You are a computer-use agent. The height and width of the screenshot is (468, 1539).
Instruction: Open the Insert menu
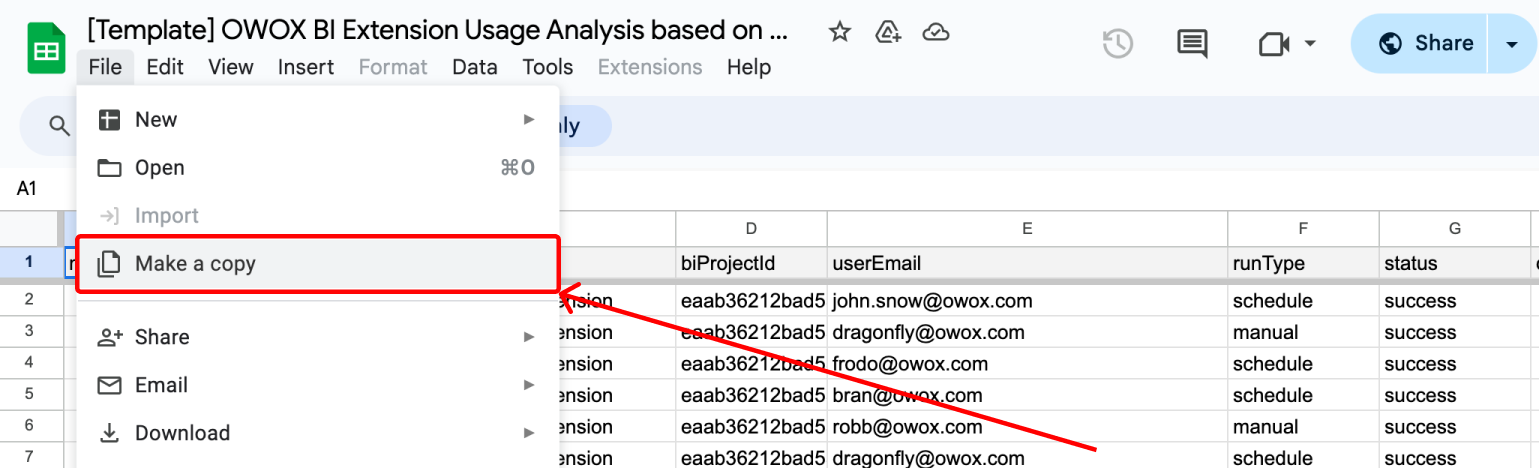(306, 67)
